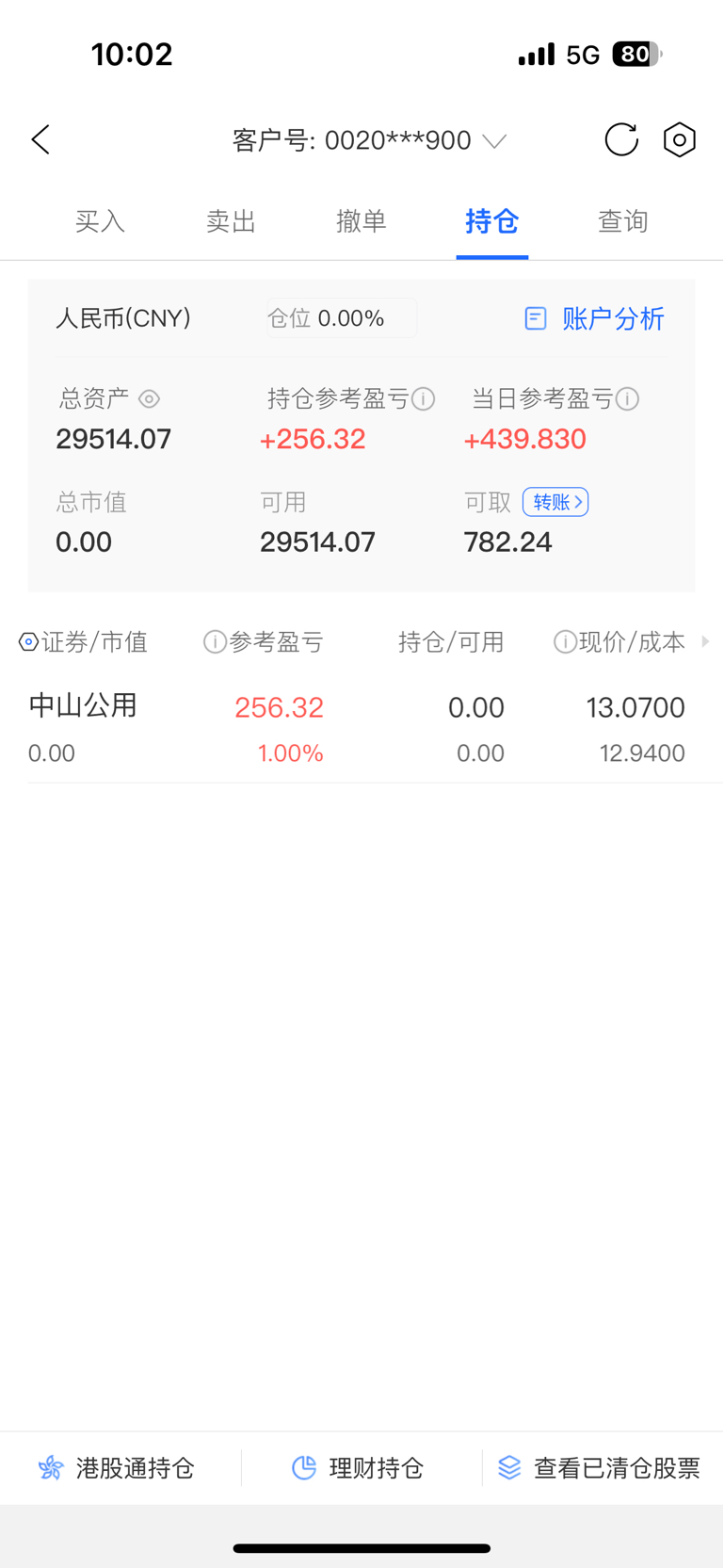Tap hexagon icon beside 证券/市值 header
This screenshot has height=1568, width=724.
point(28,642)
